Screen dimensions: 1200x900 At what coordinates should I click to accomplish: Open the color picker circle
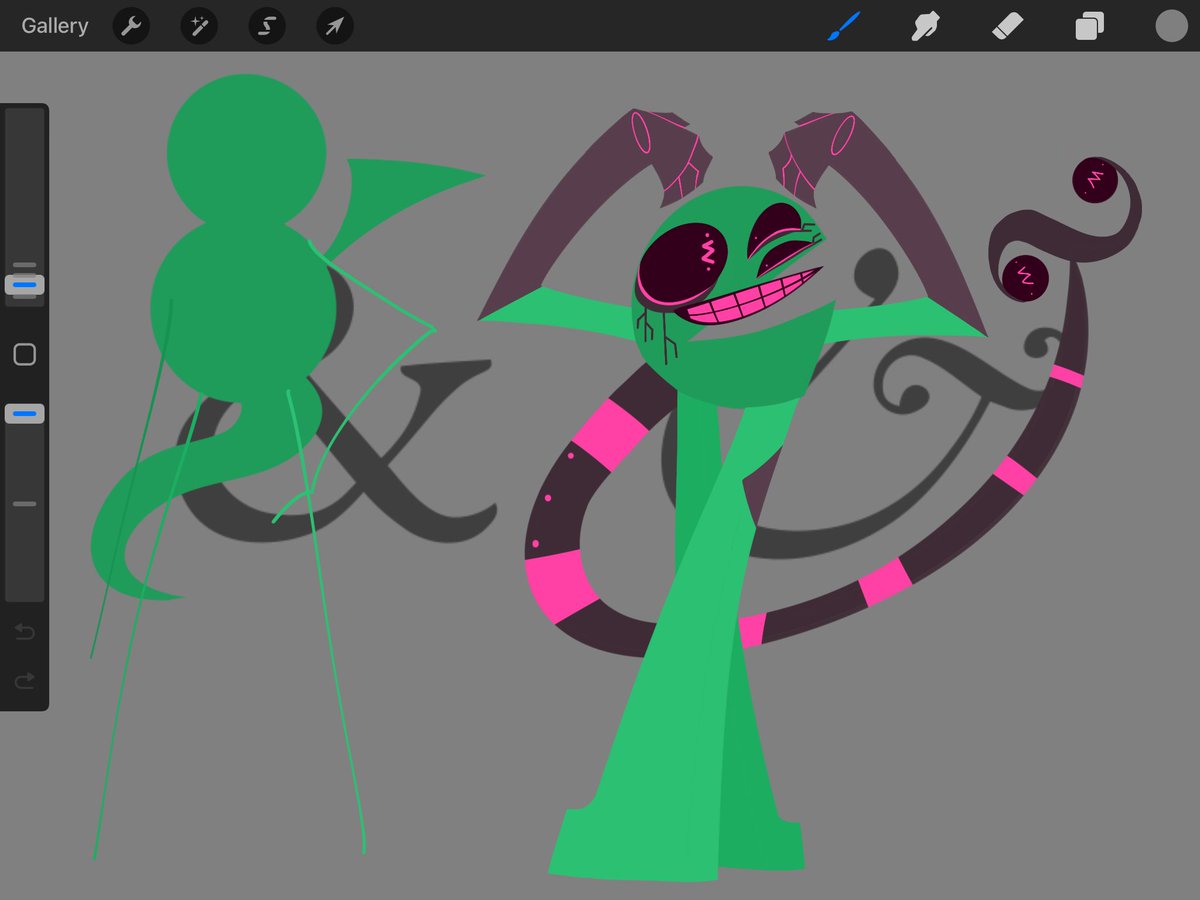click(1171, 26)
